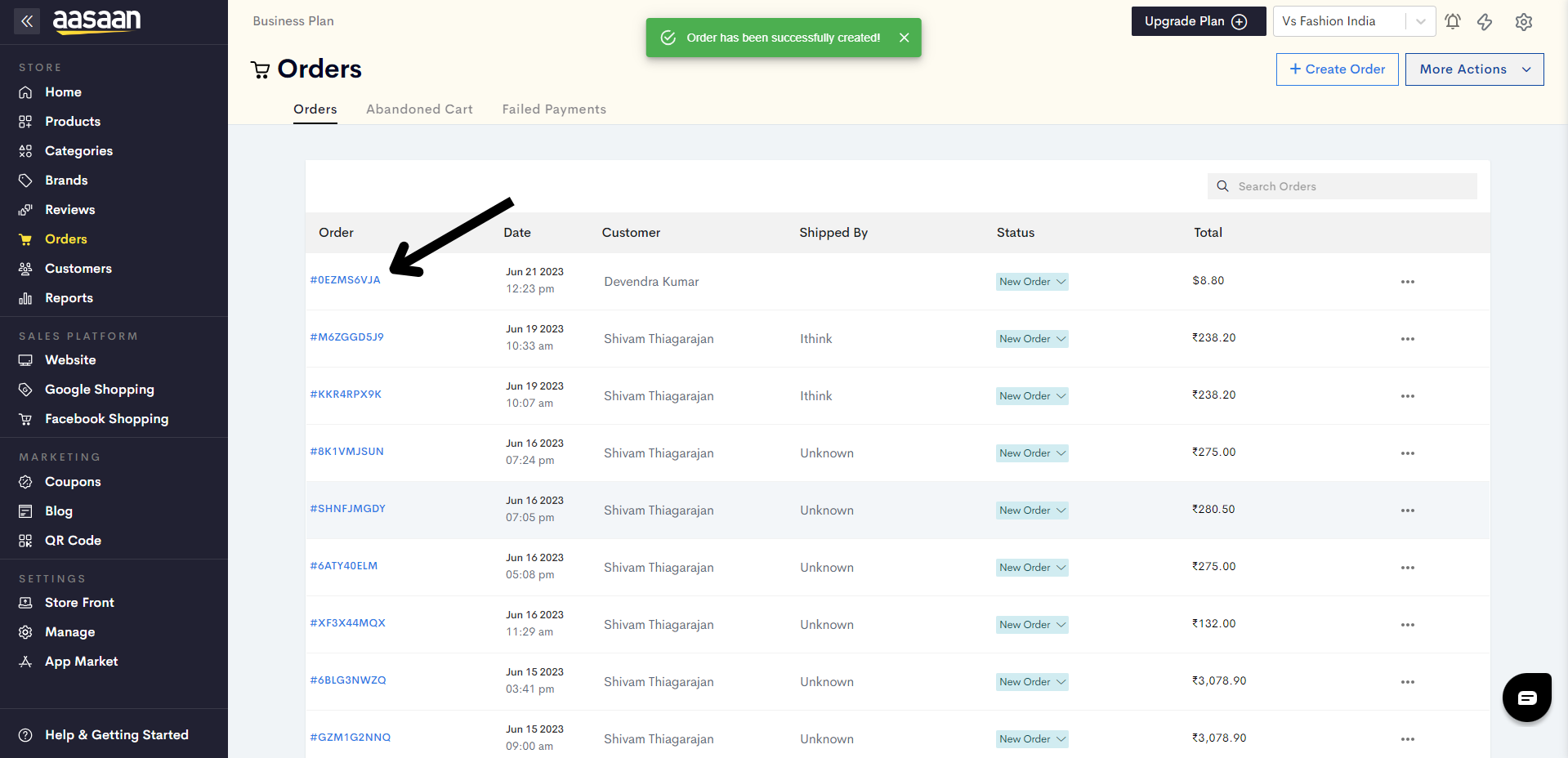Viewport: 1568px width, 758px height.
Task: Open the notifications bell icon
Action: click(x=1453, y=21)
